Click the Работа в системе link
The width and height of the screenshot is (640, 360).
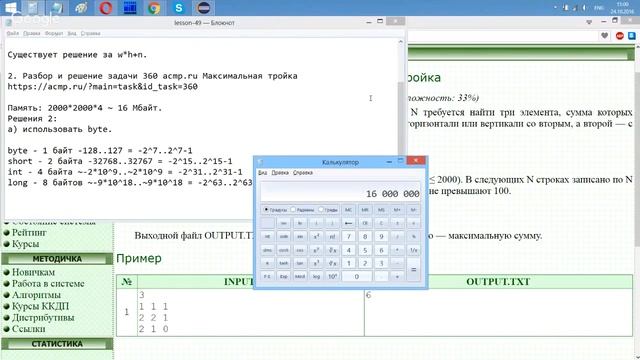click(x=48, y=284)
